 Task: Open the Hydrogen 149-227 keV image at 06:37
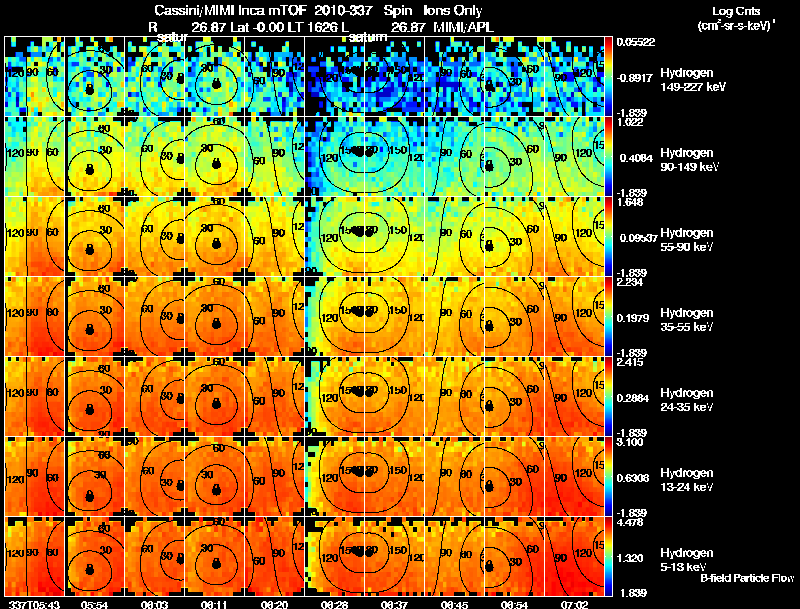(395, 77)
